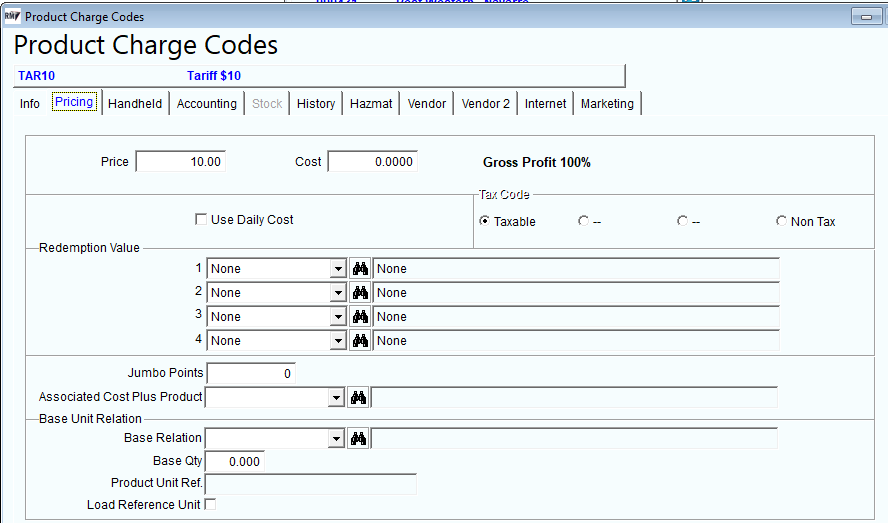
Task: Choose the third tax code radio option
Action: tap(682, 221)
